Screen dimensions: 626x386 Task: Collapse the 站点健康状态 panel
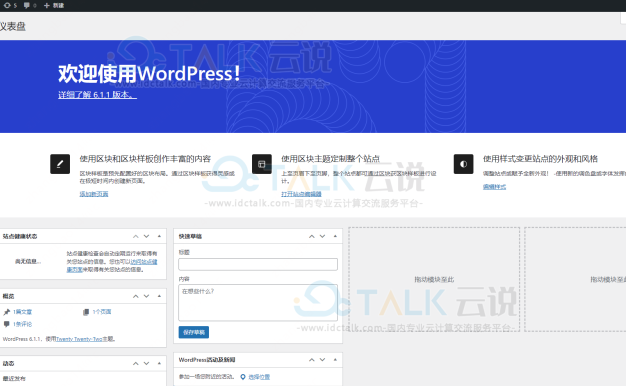point(159,236)
